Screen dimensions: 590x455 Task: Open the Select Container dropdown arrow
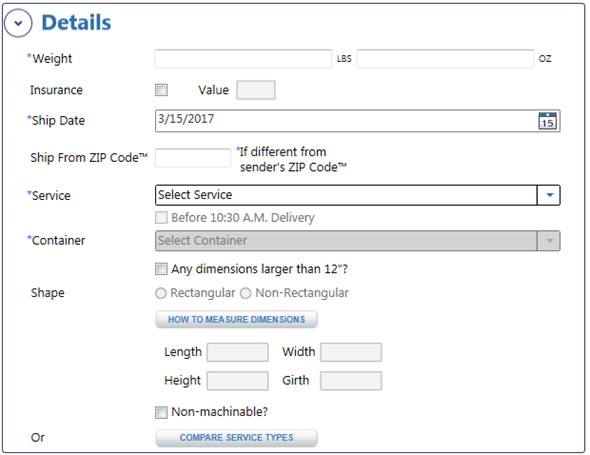(x=549, y=240)
